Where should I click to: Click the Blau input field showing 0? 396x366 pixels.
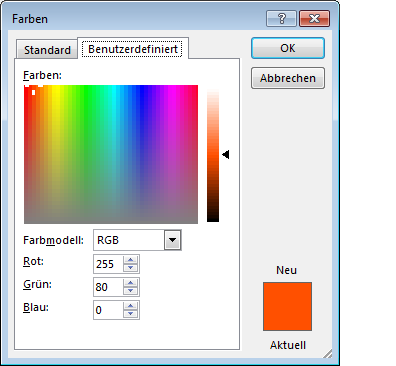point(109,310)
